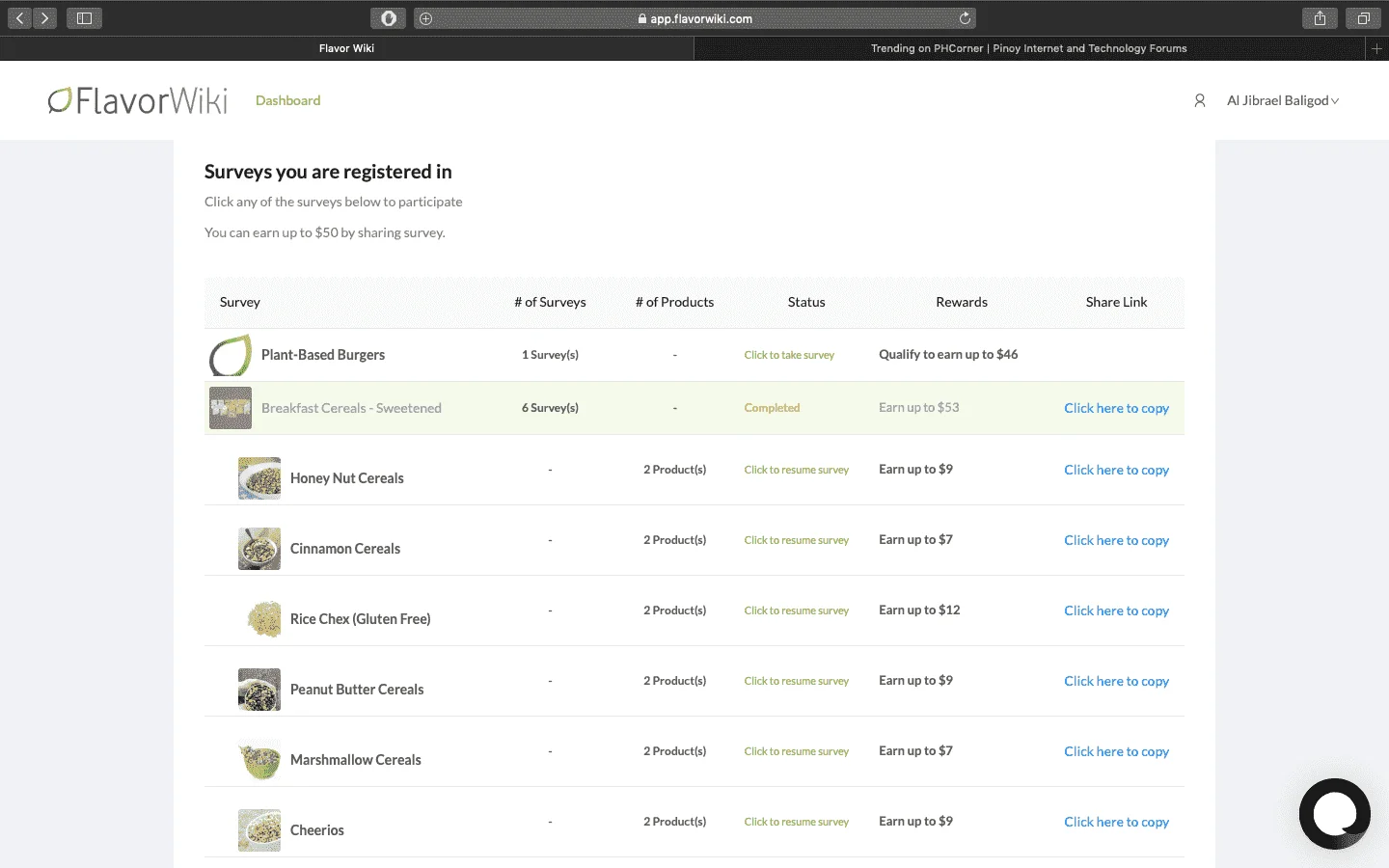This screenshot has width=1389, height=868.
Task: Copy share link for Rice Chex
Action: (1116, 610)
